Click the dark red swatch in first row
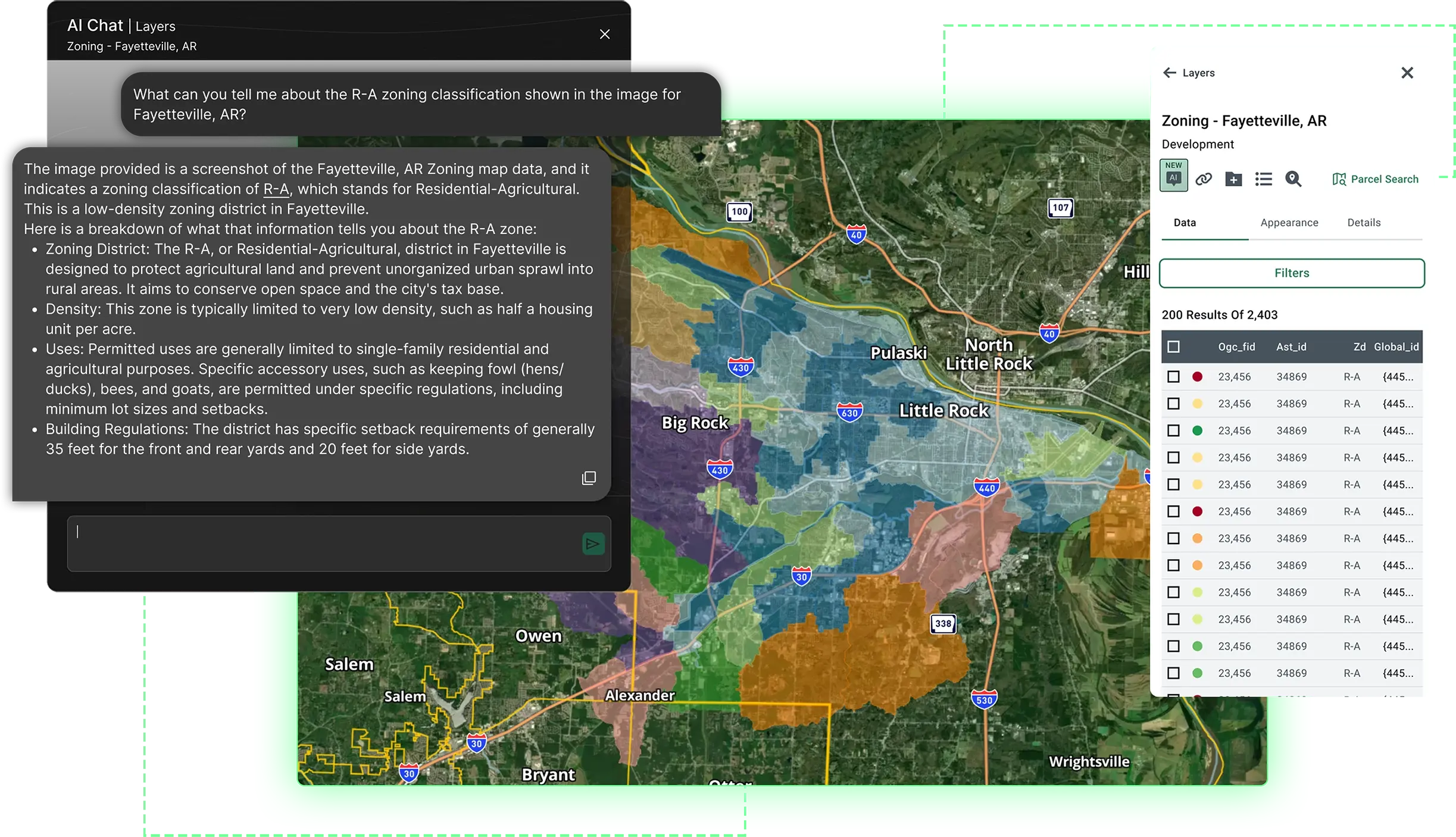The width and height of the screenshot is (1456, 837). [x=1198, y=376]
